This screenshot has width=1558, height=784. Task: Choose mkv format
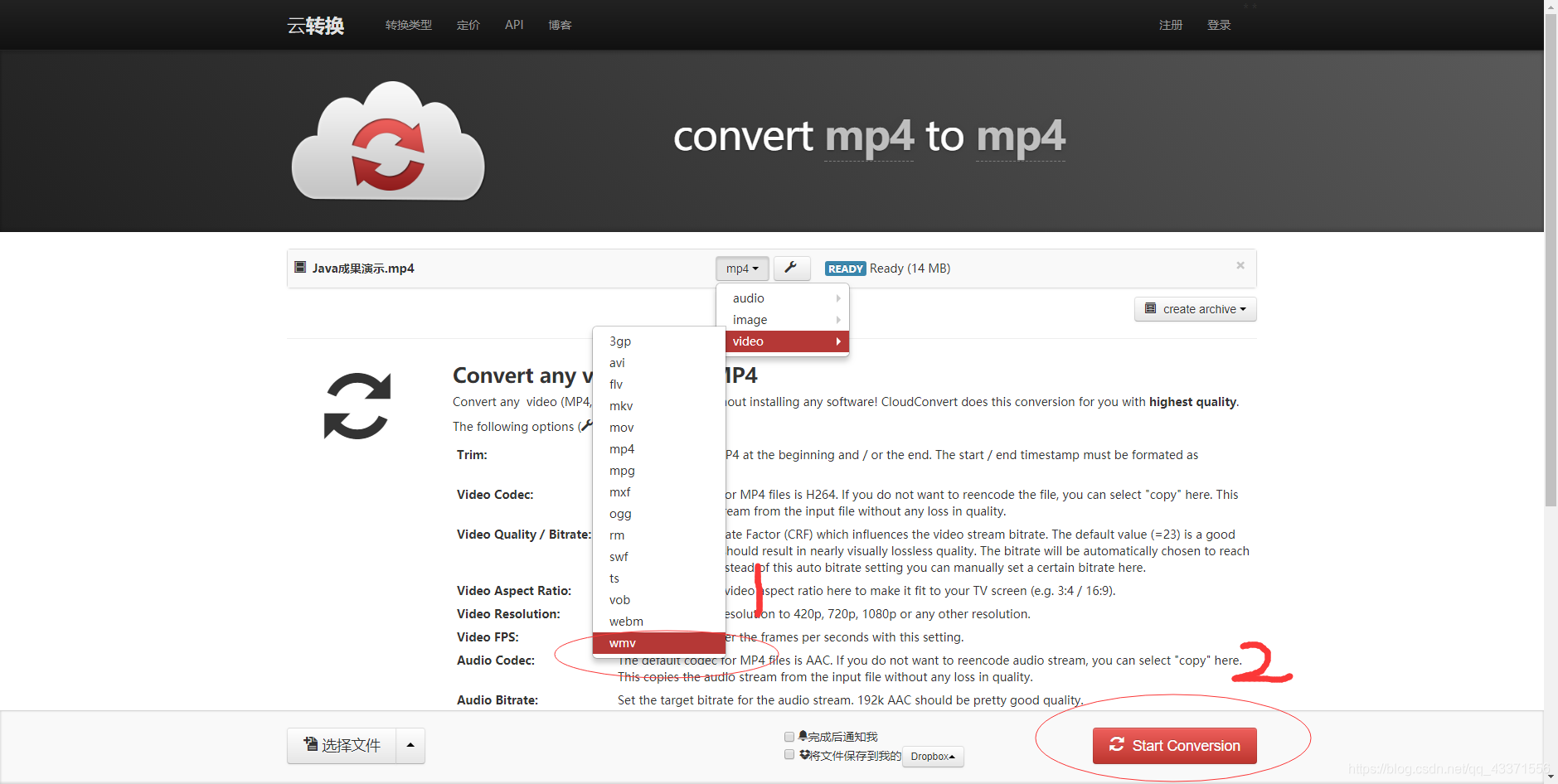[659, 406]
